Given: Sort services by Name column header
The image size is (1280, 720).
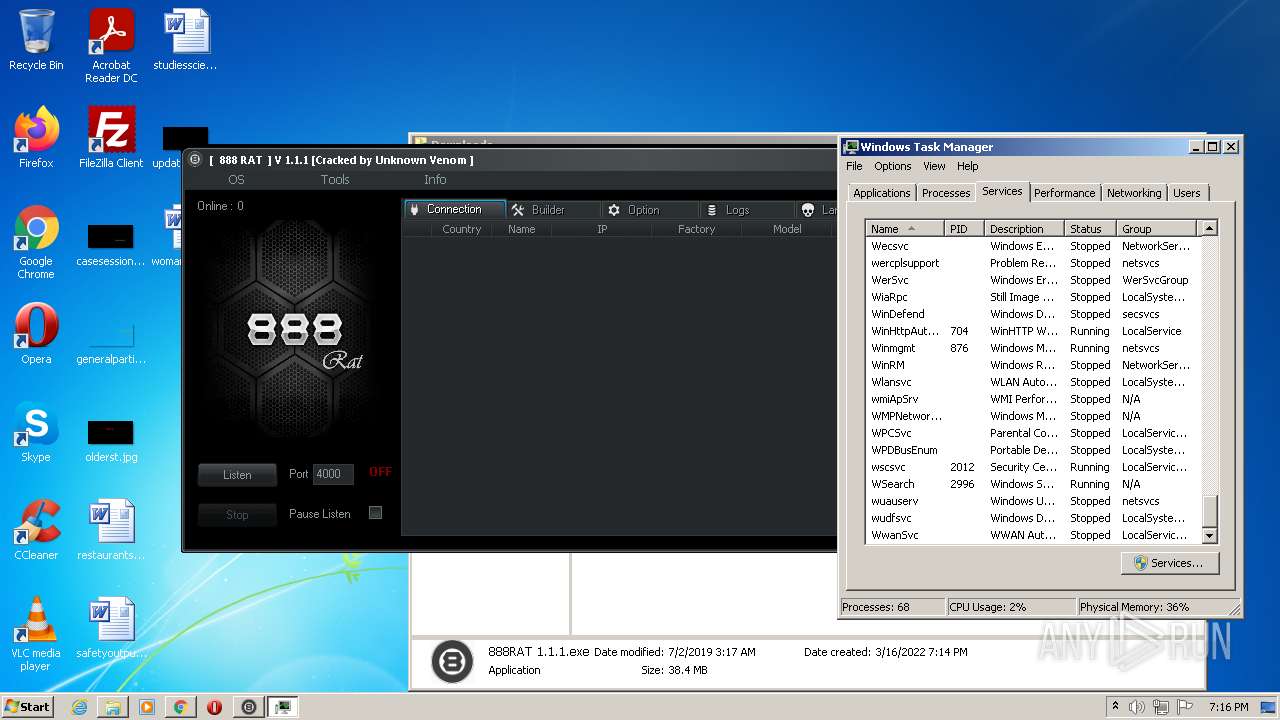Looking at the screenshot, I should click(905, 229).
